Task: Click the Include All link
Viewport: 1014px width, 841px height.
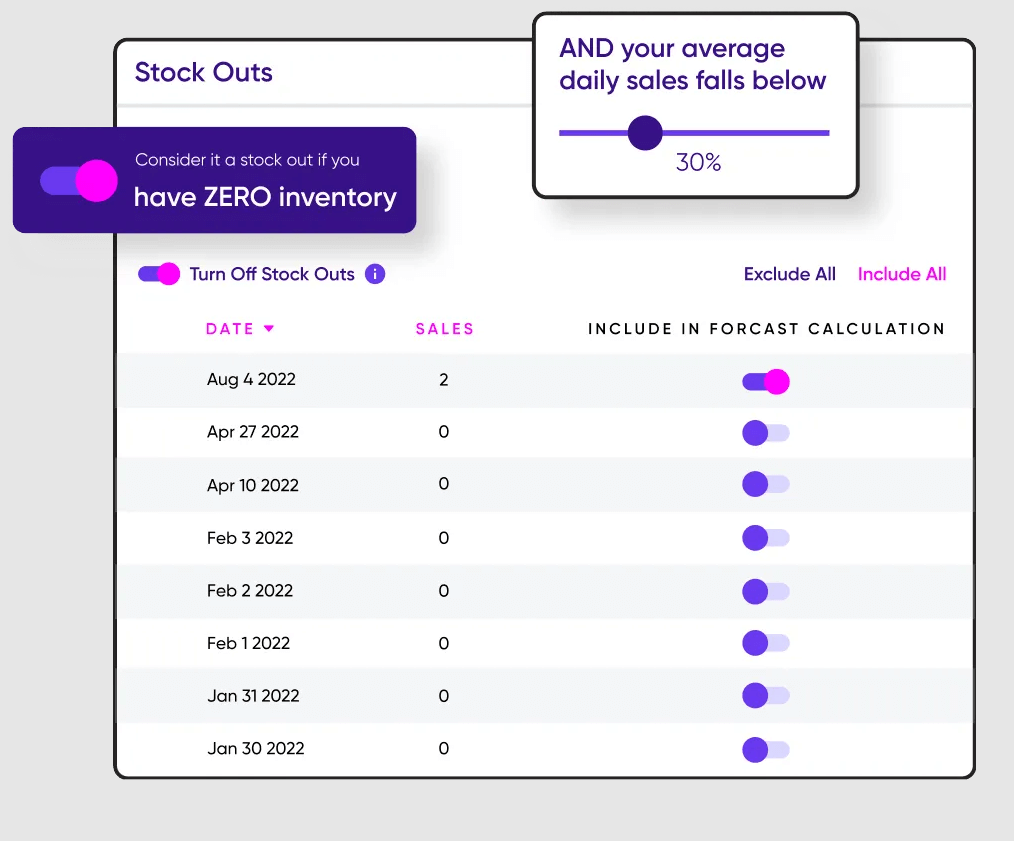Action: point(902,274)
